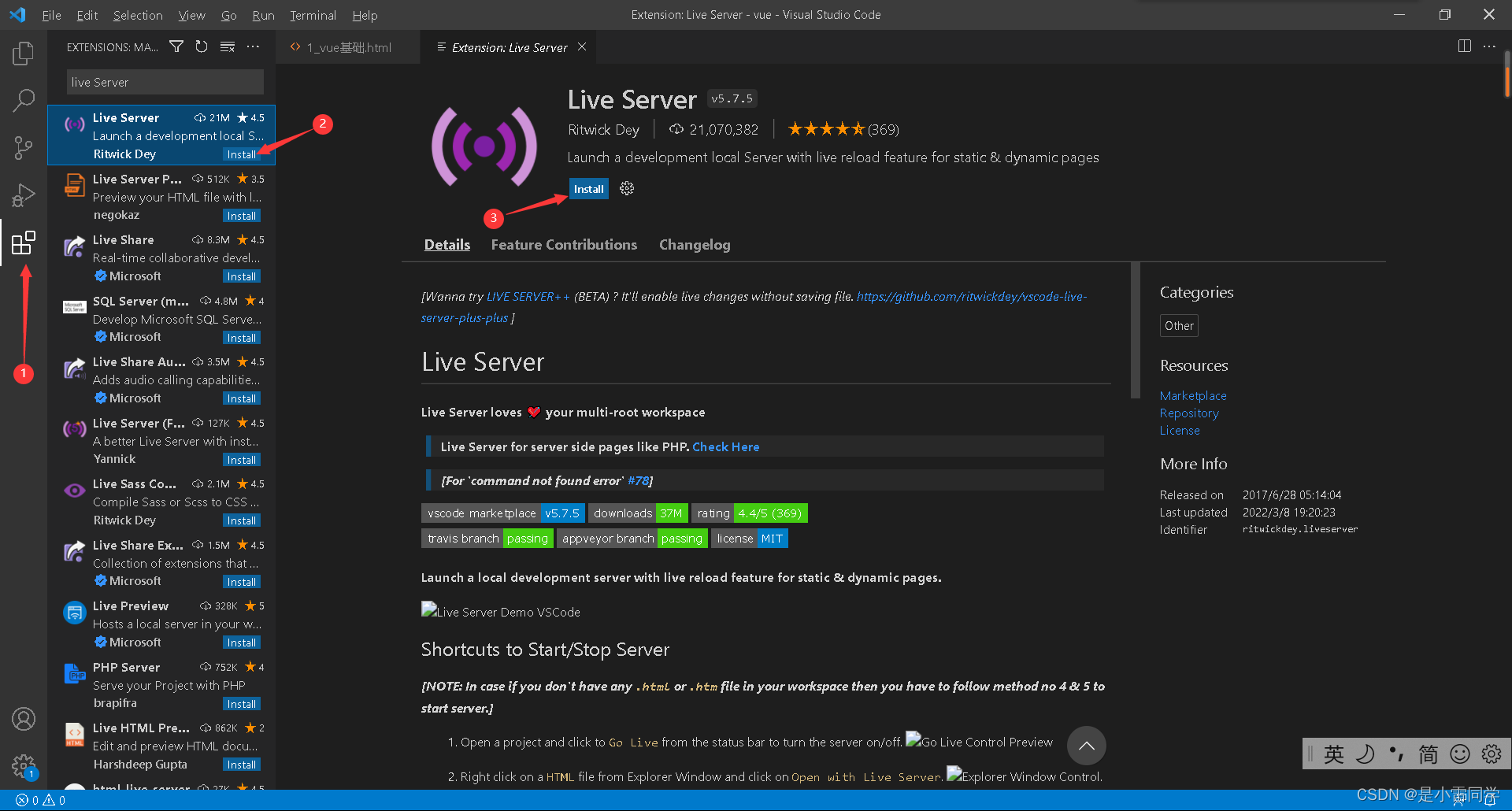Open the Help menu
The image size is (1512, 811).
[365, 15]
